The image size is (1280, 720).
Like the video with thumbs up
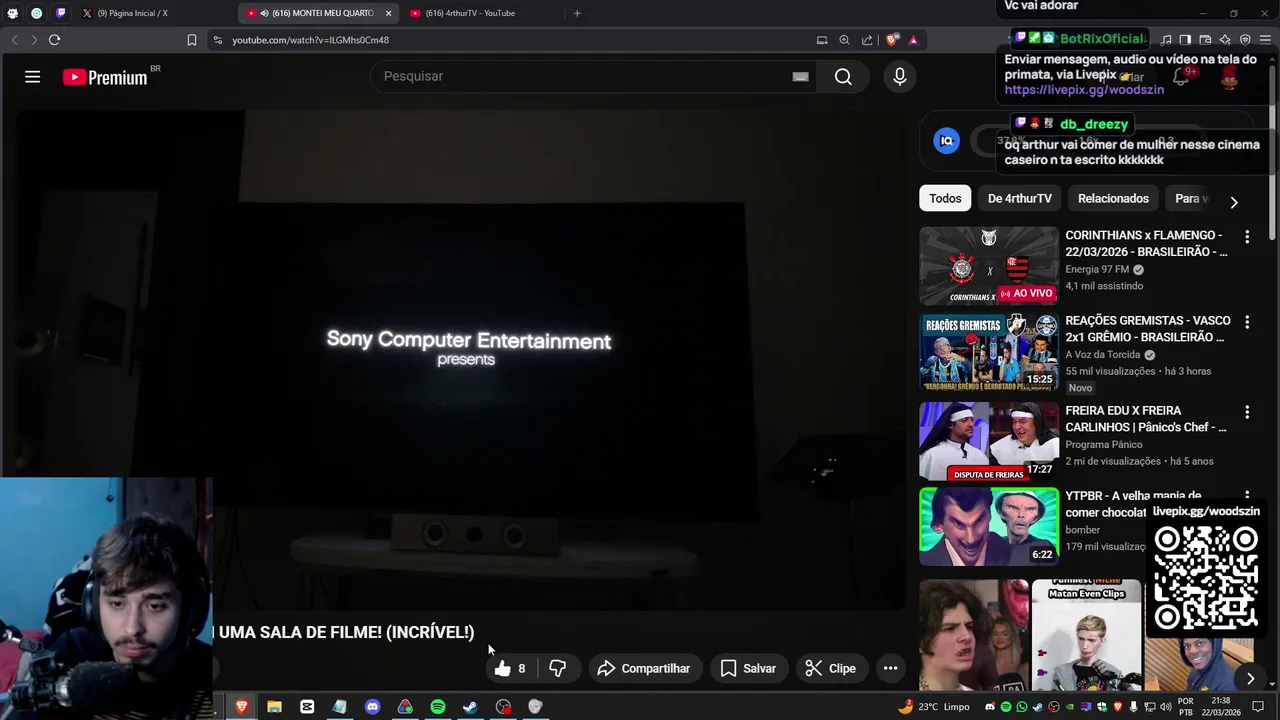tap(510, 668)
